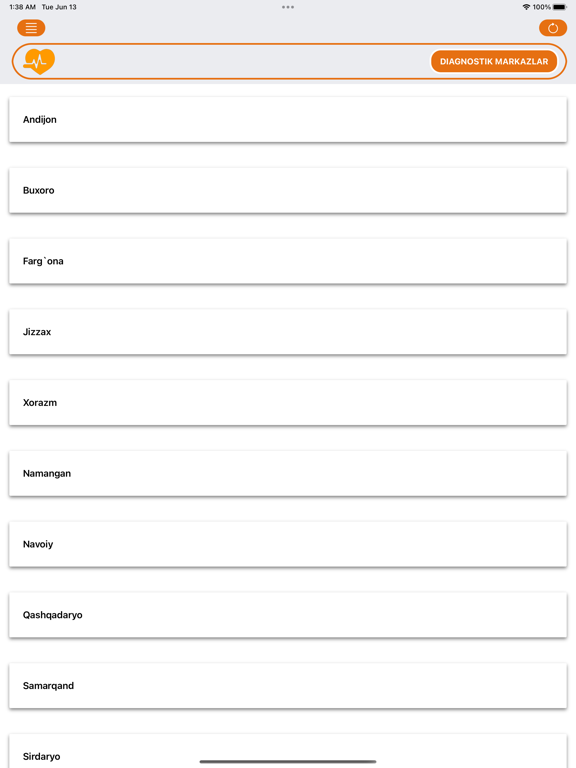Choose Jizzax from the list
This screenshot has width=576, height=768.
pos(288,332)
